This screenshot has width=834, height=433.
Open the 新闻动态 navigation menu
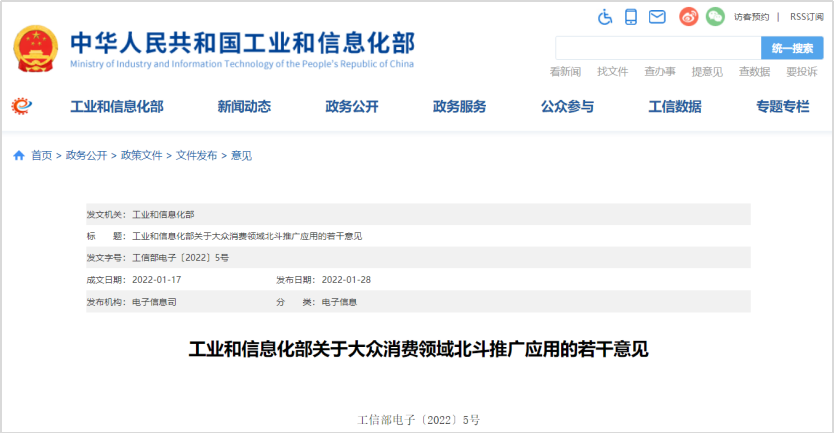[x=244, y=107]
